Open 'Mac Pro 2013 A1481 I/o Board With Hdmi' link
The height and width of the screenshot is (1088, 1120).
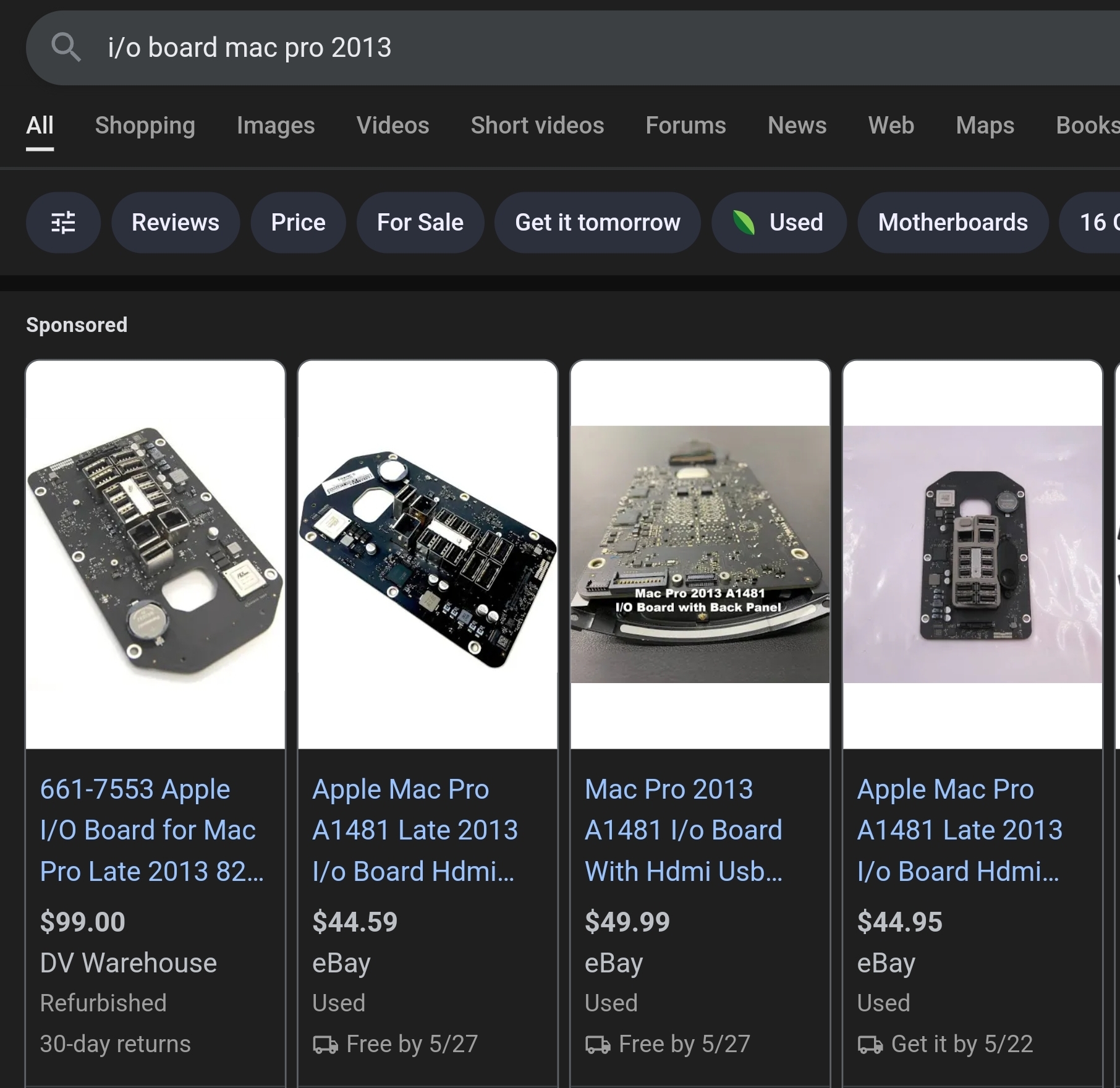(684, 830)
